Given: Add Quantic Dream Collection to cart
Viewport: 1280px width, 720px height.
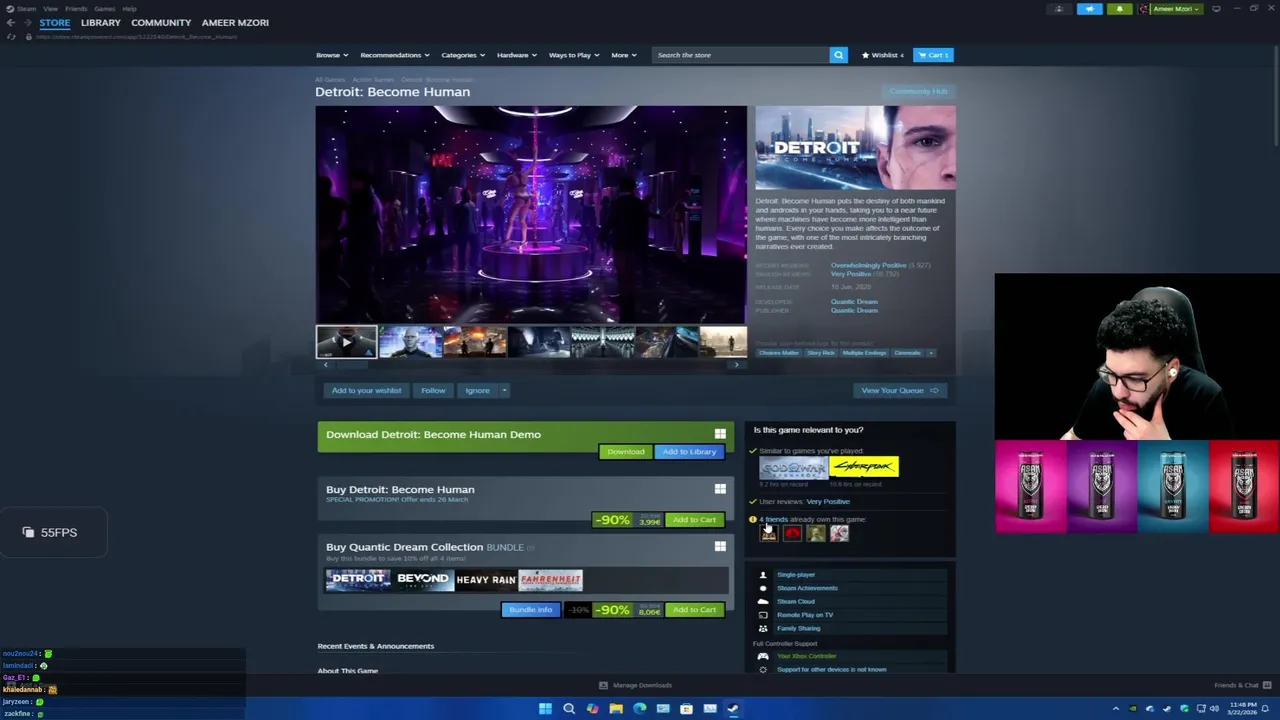Looking at the screenshot, I should [694, 610].
